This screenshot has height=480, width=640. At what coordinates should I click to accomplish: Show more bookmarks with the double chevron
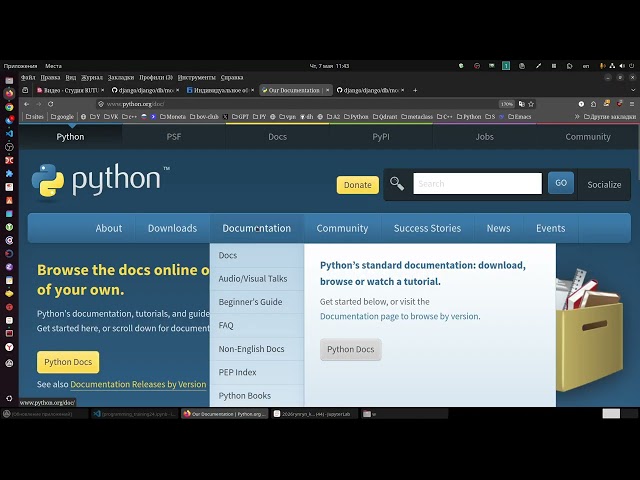(x=577, y=117)
